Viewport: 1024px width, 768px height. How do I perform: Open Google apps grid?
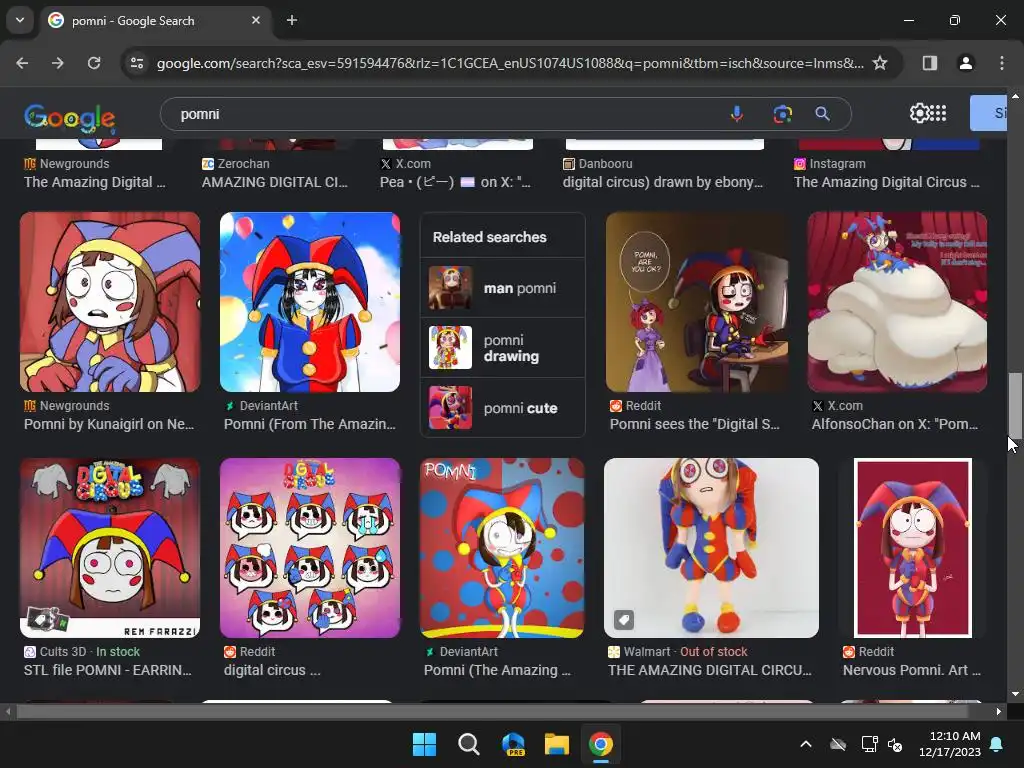point(938,113)
